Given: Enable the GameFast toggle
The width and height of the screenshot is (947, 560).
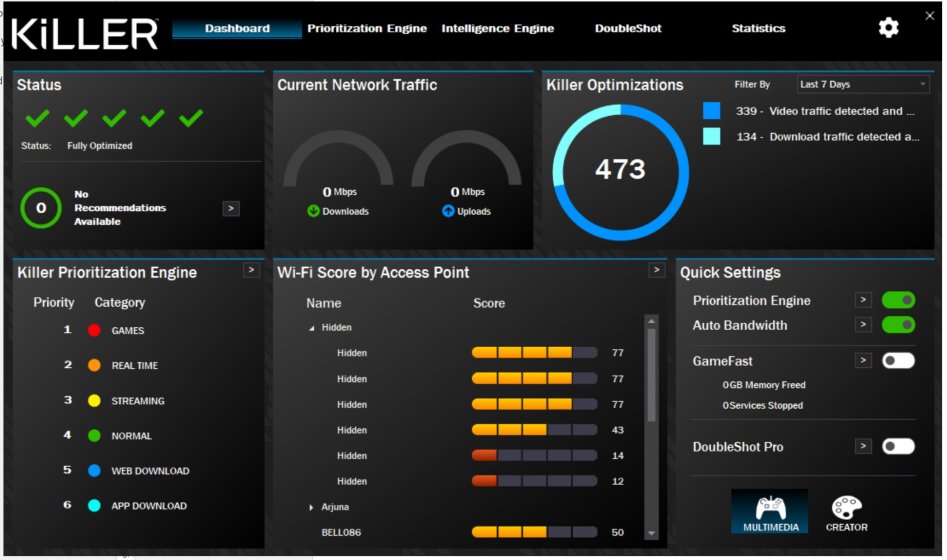Looking at the screenshot, I should pyautogui.click(x=898, y=361).
